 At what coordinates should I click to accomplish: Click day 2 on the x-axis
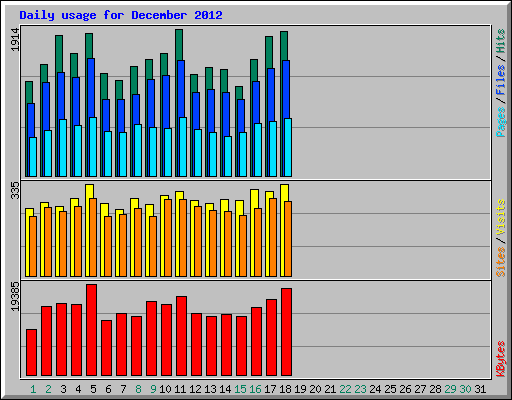click(48, 389)
